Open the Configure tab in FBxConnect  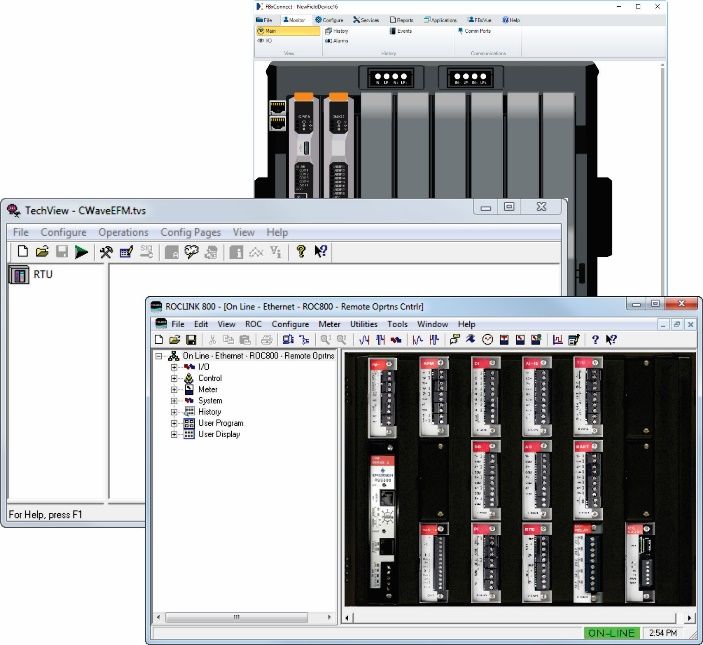tap(329, 20)
